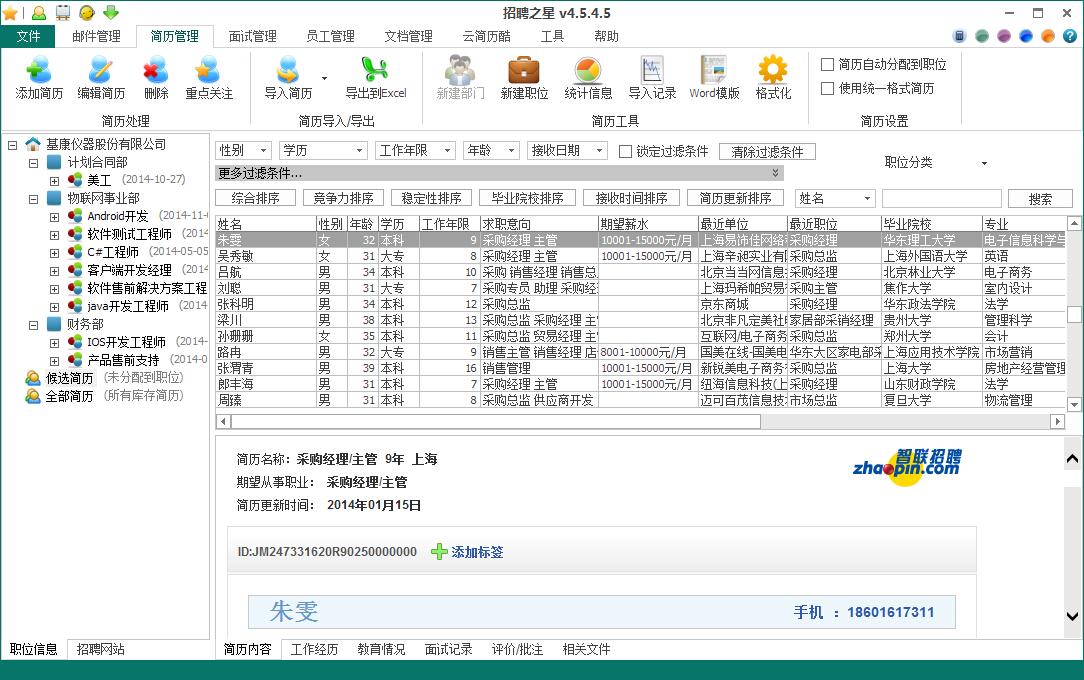The image size is (1084, 680).
Task: Open the 新建职位 briefcase icon
Action: [x=524, y=71]
